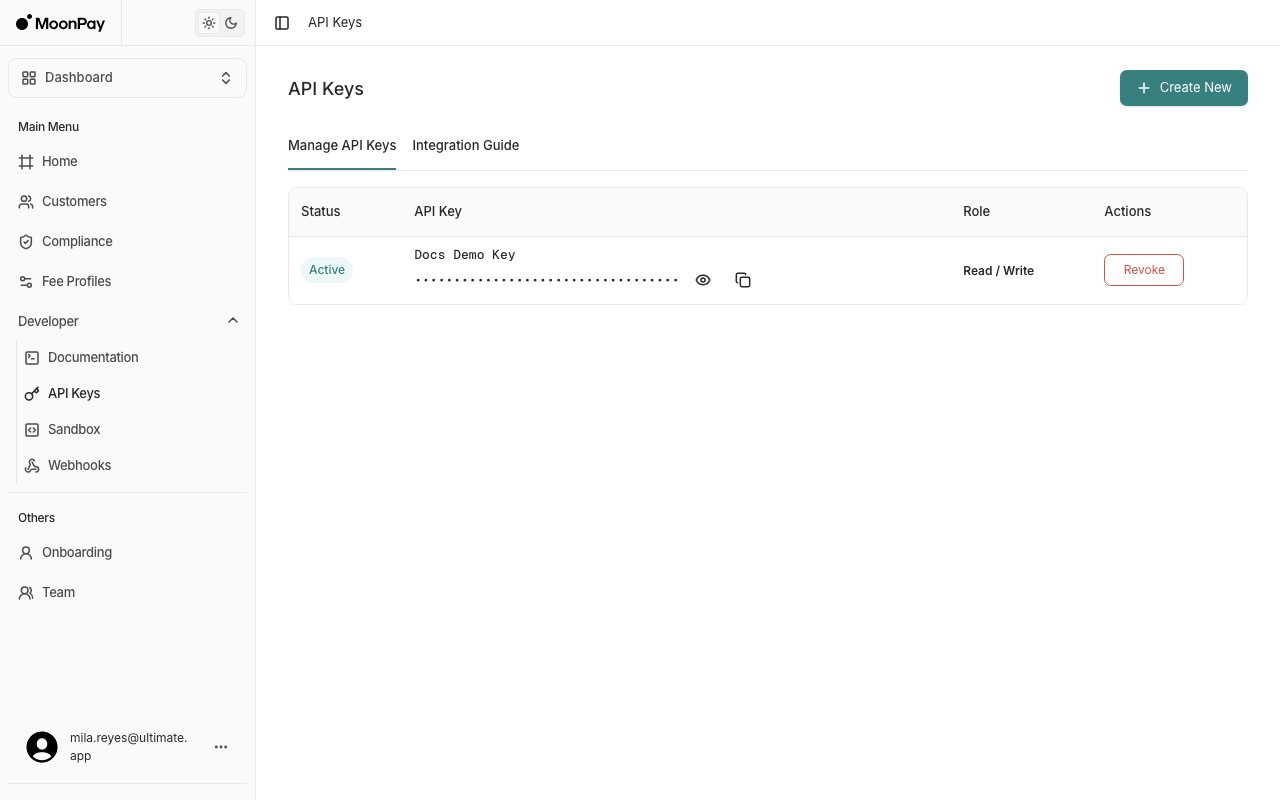The width and height of the screenshot is (1280, 800).
Task: Click the Onboarding person icon
Action: (26, 552)
